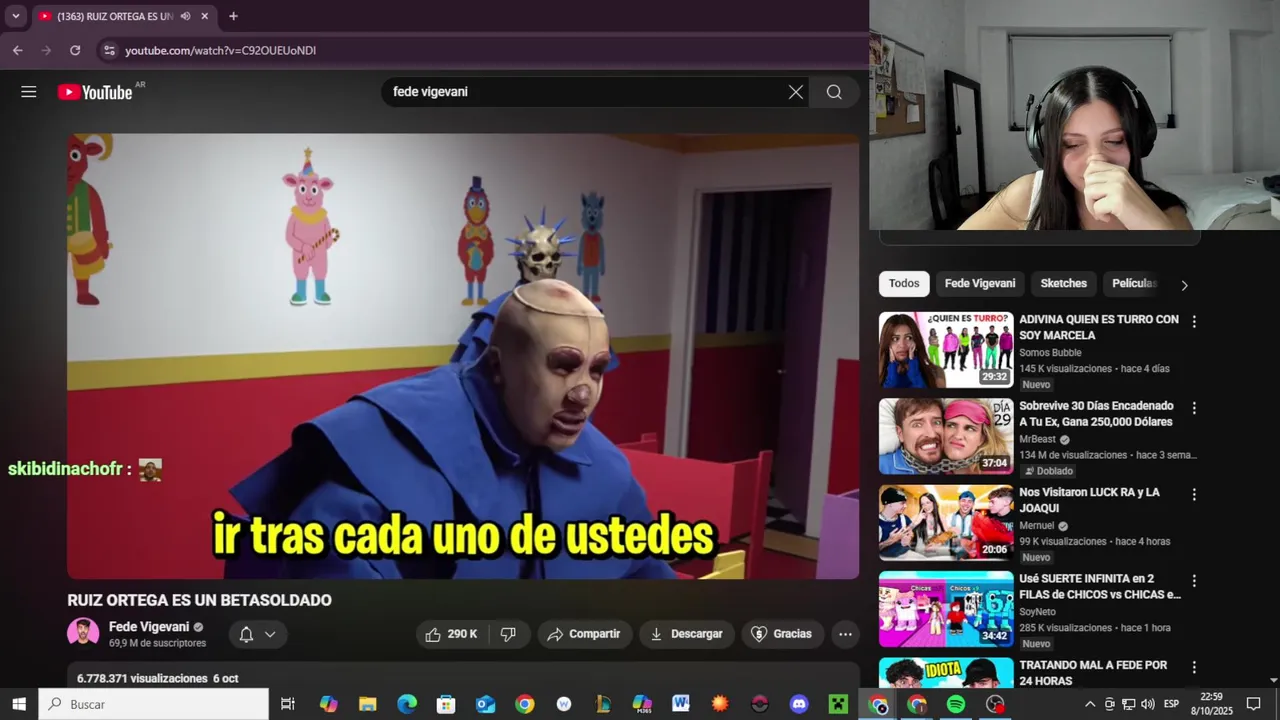Screen dimensions: 1280x720
Task: Select the Todos filter chip
Action: click(x=904, y=284)
